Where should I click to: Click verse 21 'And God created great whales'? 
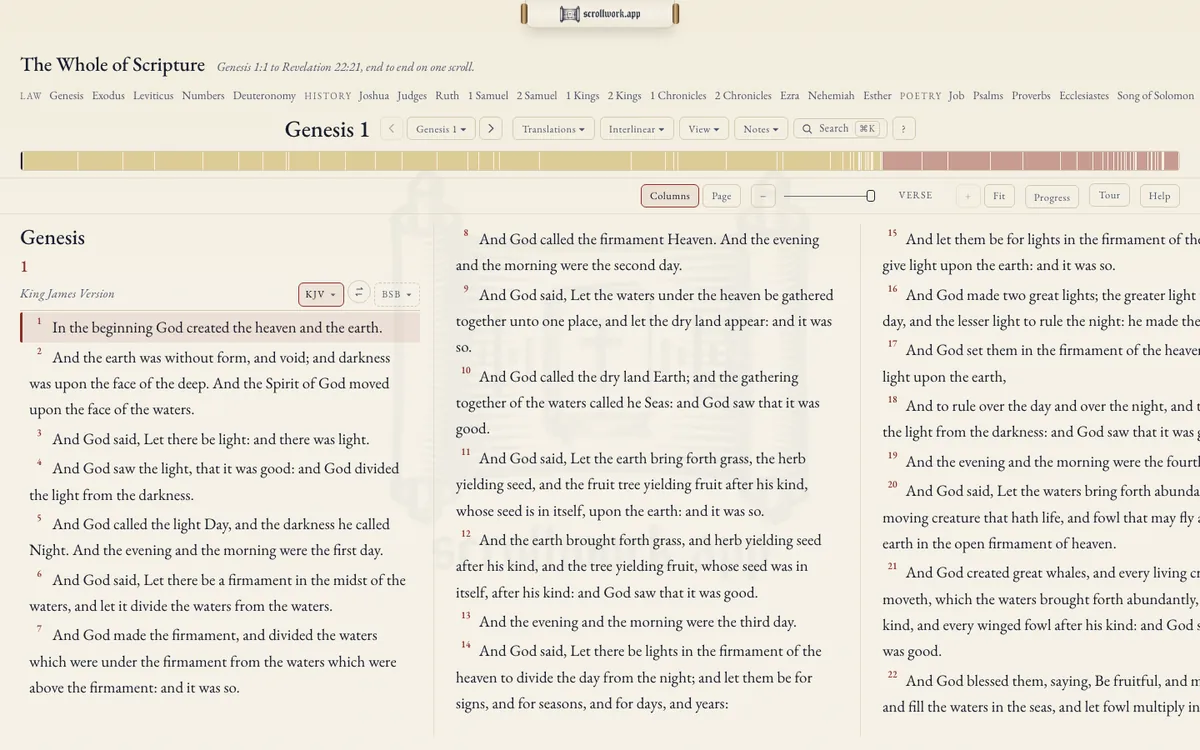coord(1040,611)
